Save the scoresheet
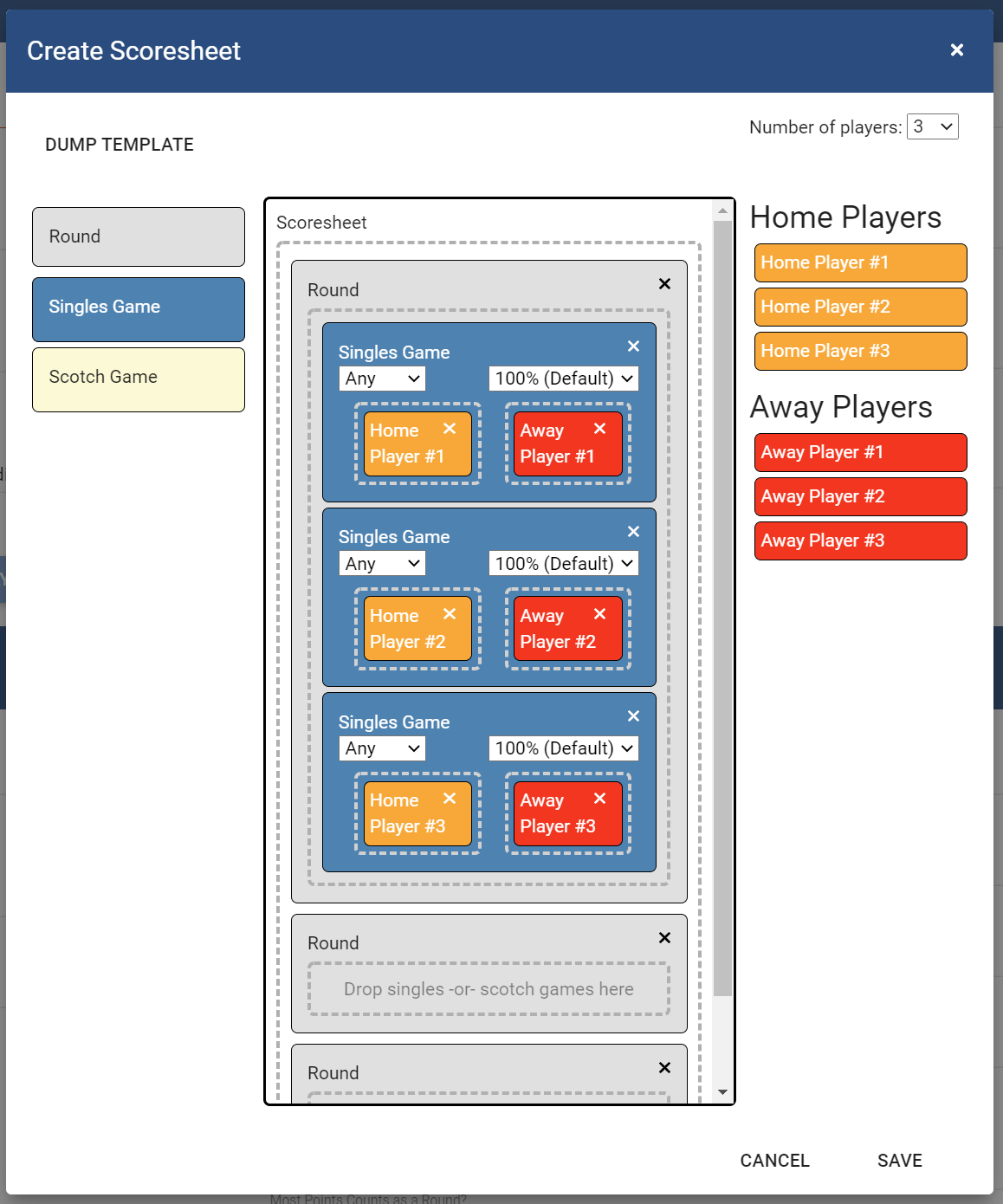 (899, 1161)
